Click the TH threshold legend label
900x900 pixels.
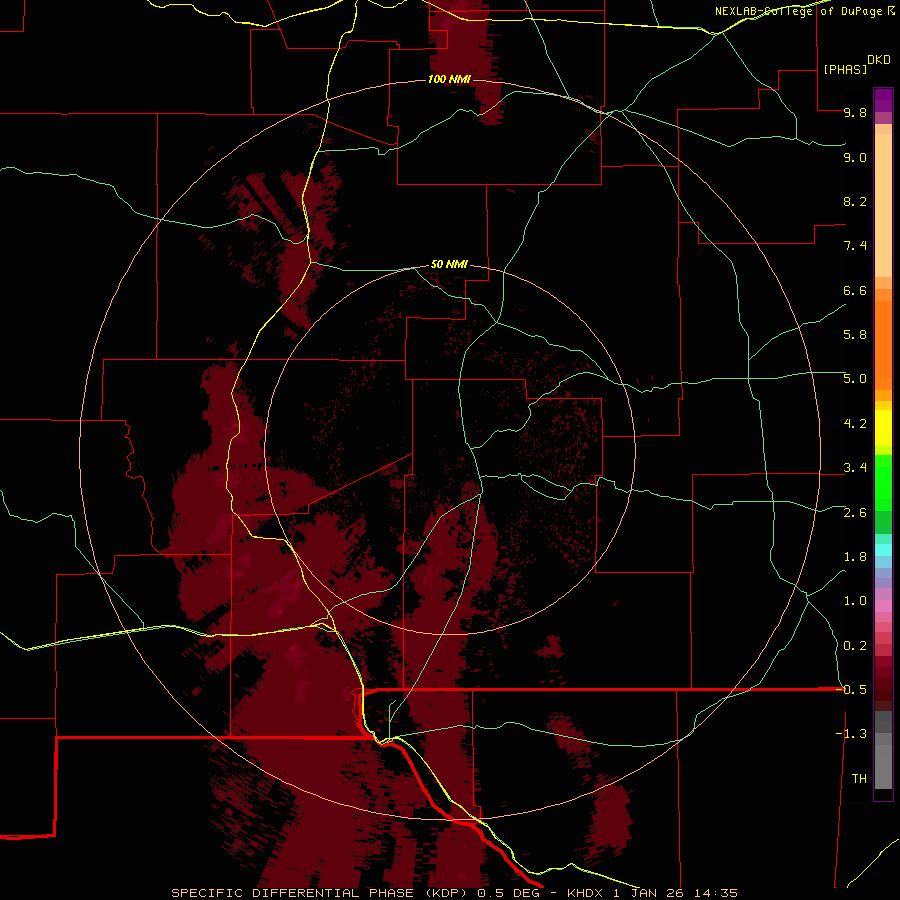pyautogui.click(x=859, y=779)
